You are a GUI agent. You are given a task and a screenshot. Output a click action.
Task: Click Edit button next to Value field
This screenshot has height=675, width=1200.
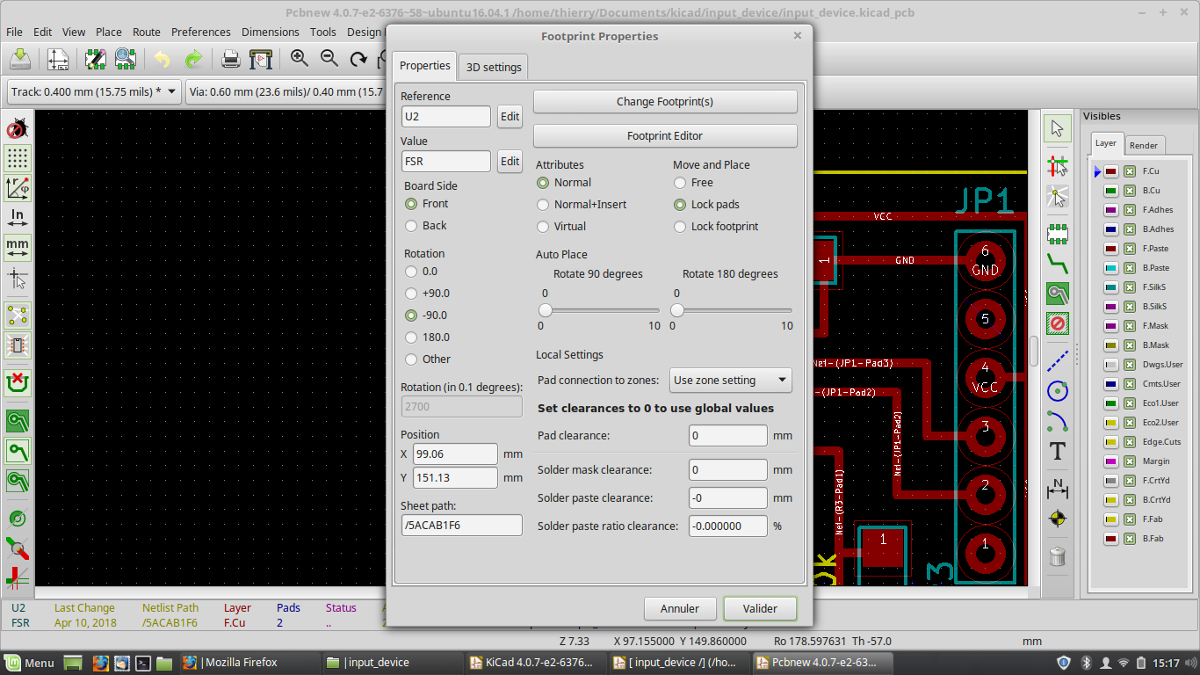click(510, 161)
